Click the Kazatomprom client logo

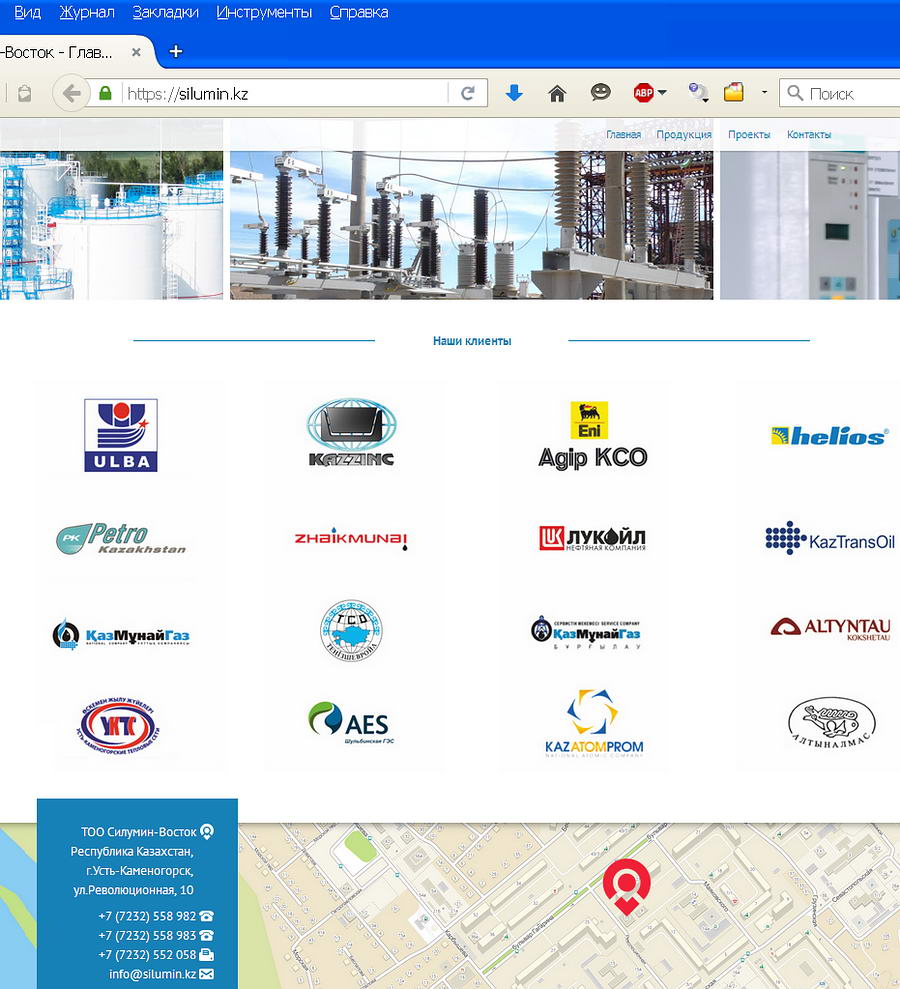(593, 723)
